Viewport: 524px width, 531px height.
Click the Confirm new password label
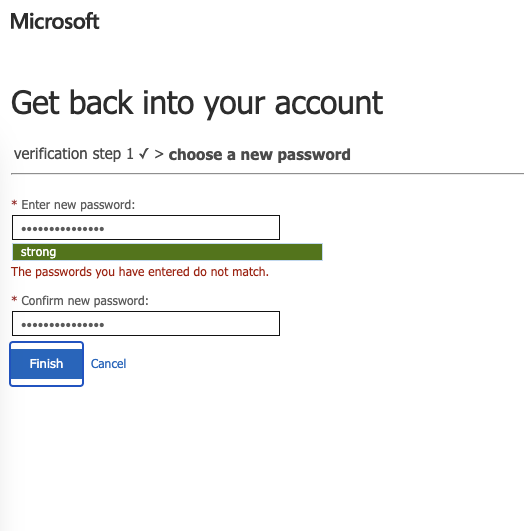coord(85,301)
